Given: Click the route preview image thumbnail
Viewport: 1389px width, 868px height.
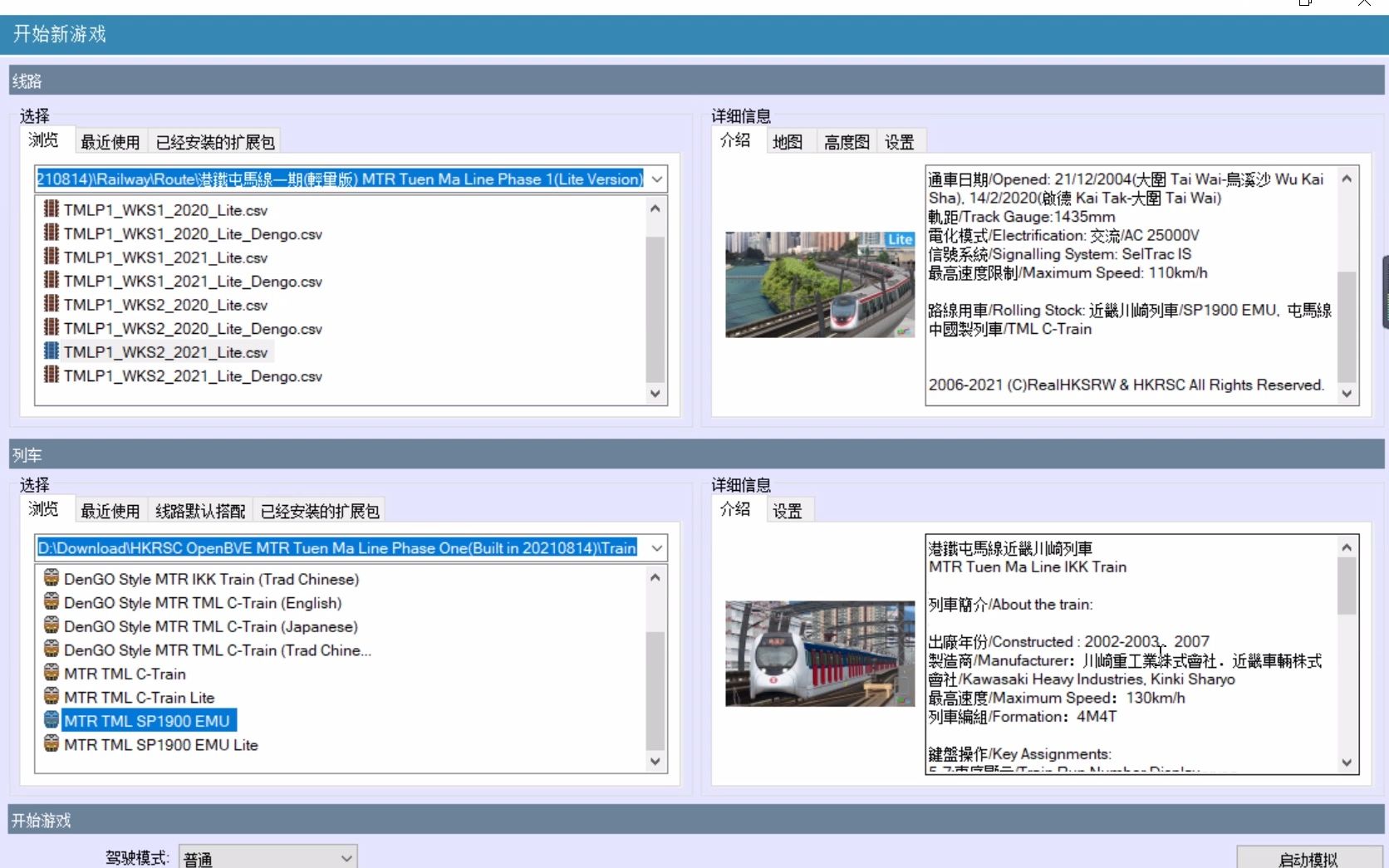Looking at the screenshot, I should coord(818,285).
